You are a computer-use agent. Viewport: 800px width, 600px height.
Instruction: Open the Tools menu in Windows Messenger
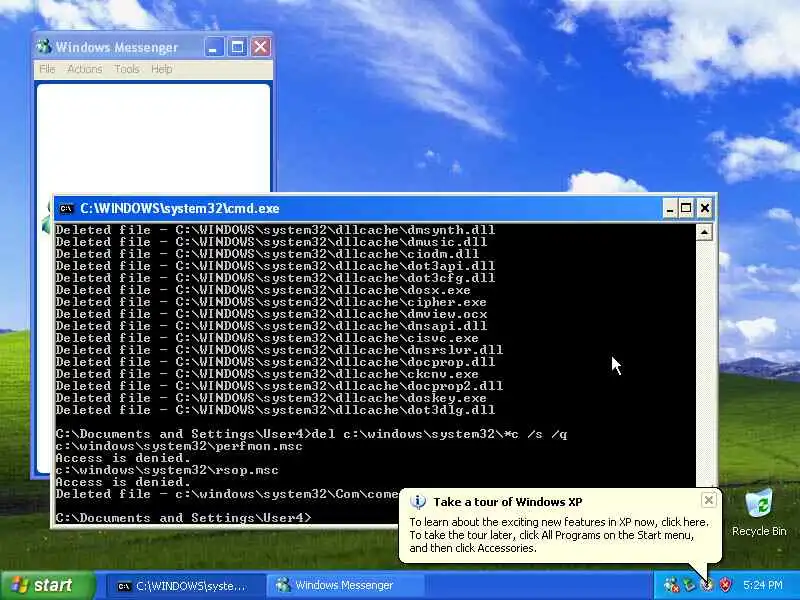(x=127, y=69)
